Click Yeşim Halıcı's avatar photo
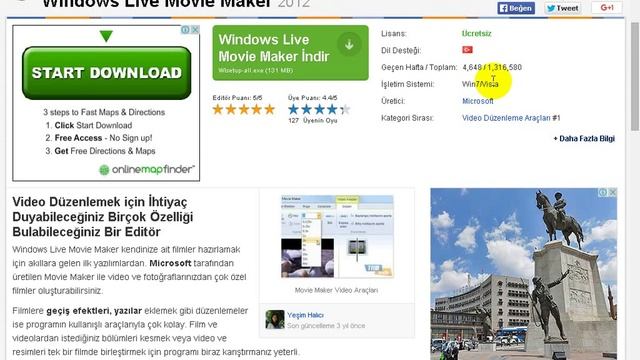Image resolution: width=640 pixels, height=360 pixels. (x=275, y=319)
